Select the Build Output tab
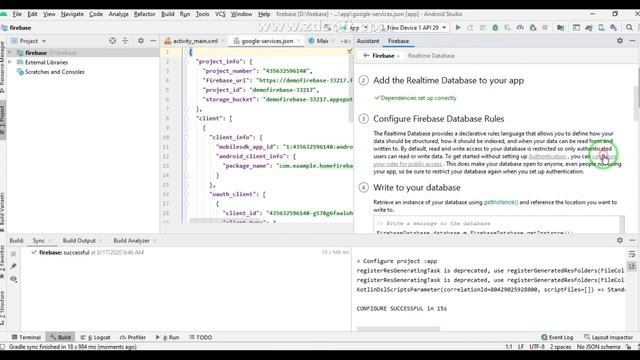This screenshot has height=360, width=640. coord(79,240)
